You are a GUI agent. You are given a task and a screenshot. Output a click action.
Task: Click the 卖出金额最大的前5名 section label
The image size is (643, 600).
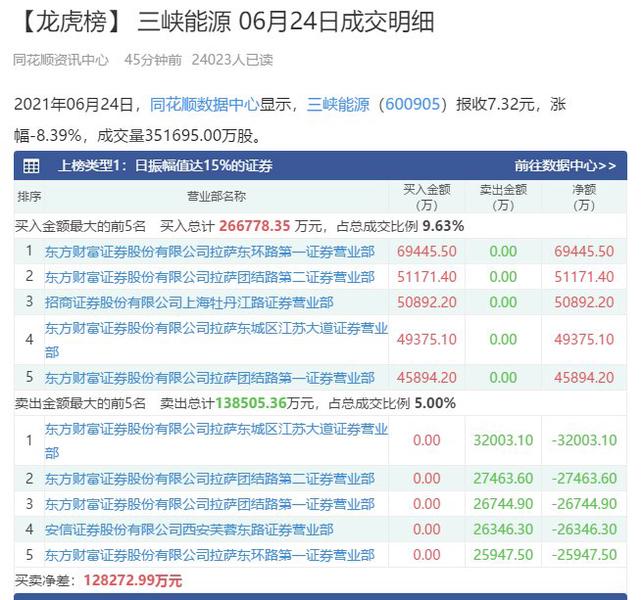click(80, 403)
